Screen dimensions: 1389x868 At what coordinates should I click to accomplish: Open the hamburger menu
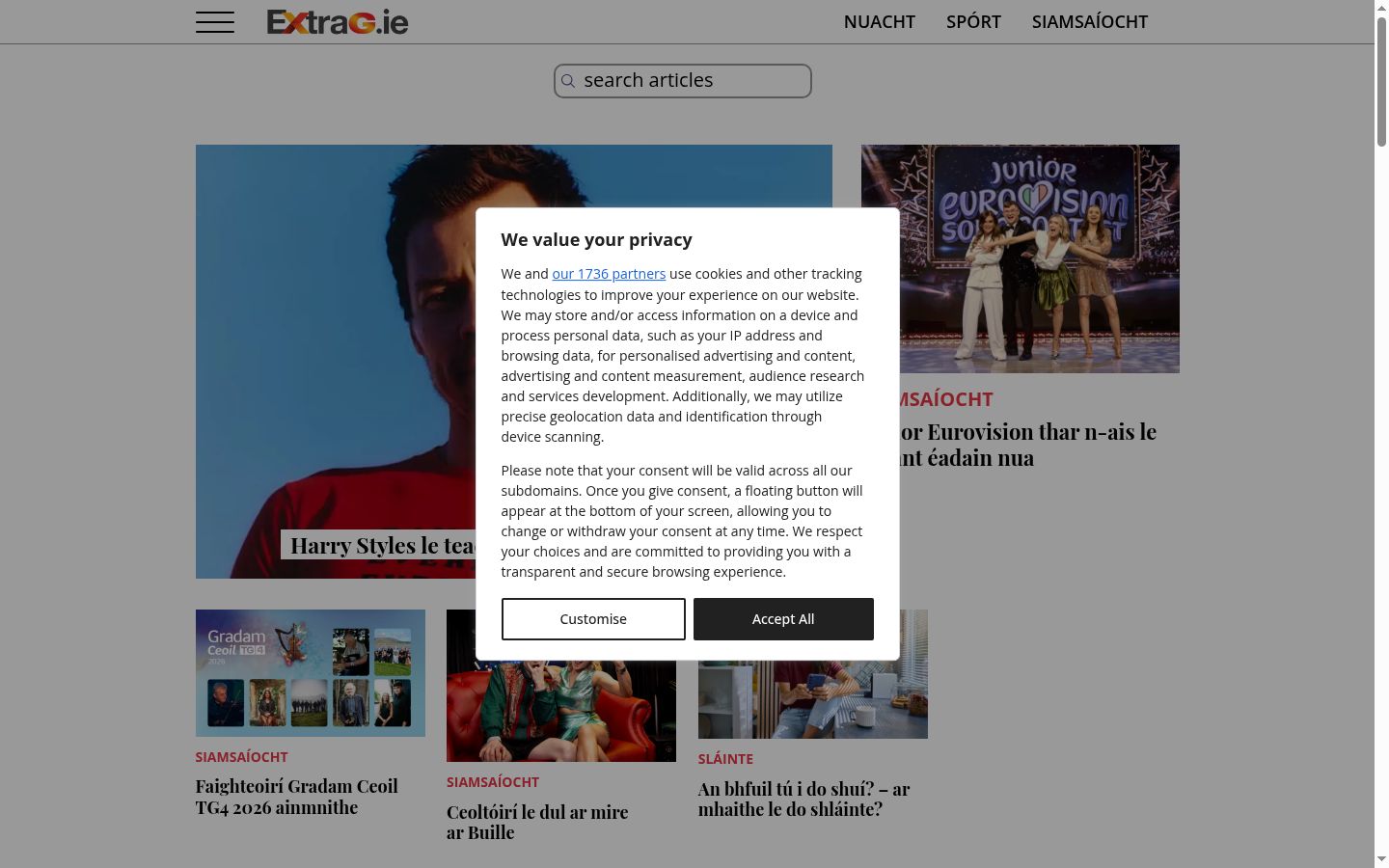point(214,21)
